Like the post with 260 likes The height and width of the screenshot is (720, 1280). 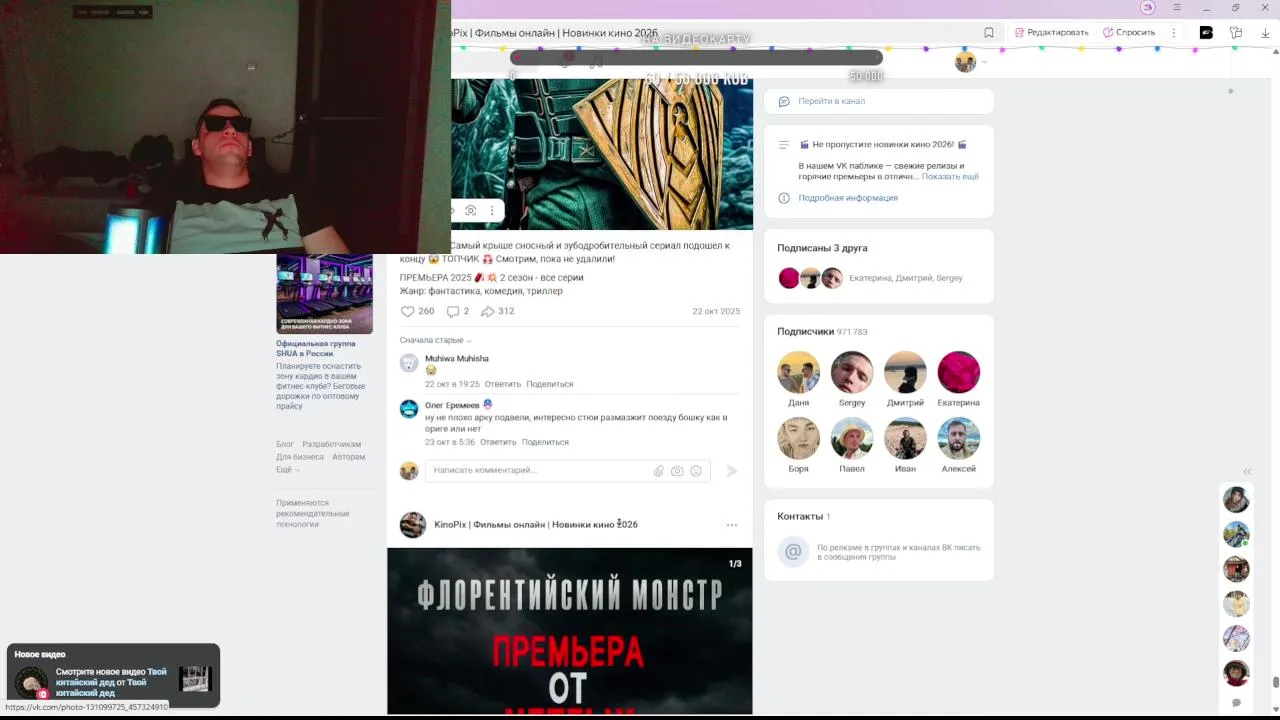[x=417, y=311]
